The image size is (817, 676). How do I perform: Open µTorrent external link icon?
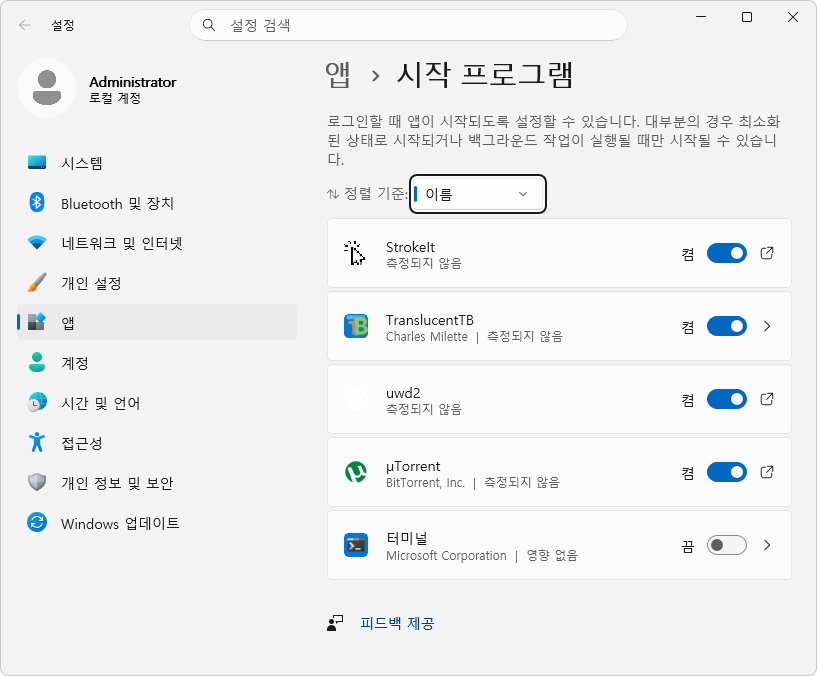point(767,472)
